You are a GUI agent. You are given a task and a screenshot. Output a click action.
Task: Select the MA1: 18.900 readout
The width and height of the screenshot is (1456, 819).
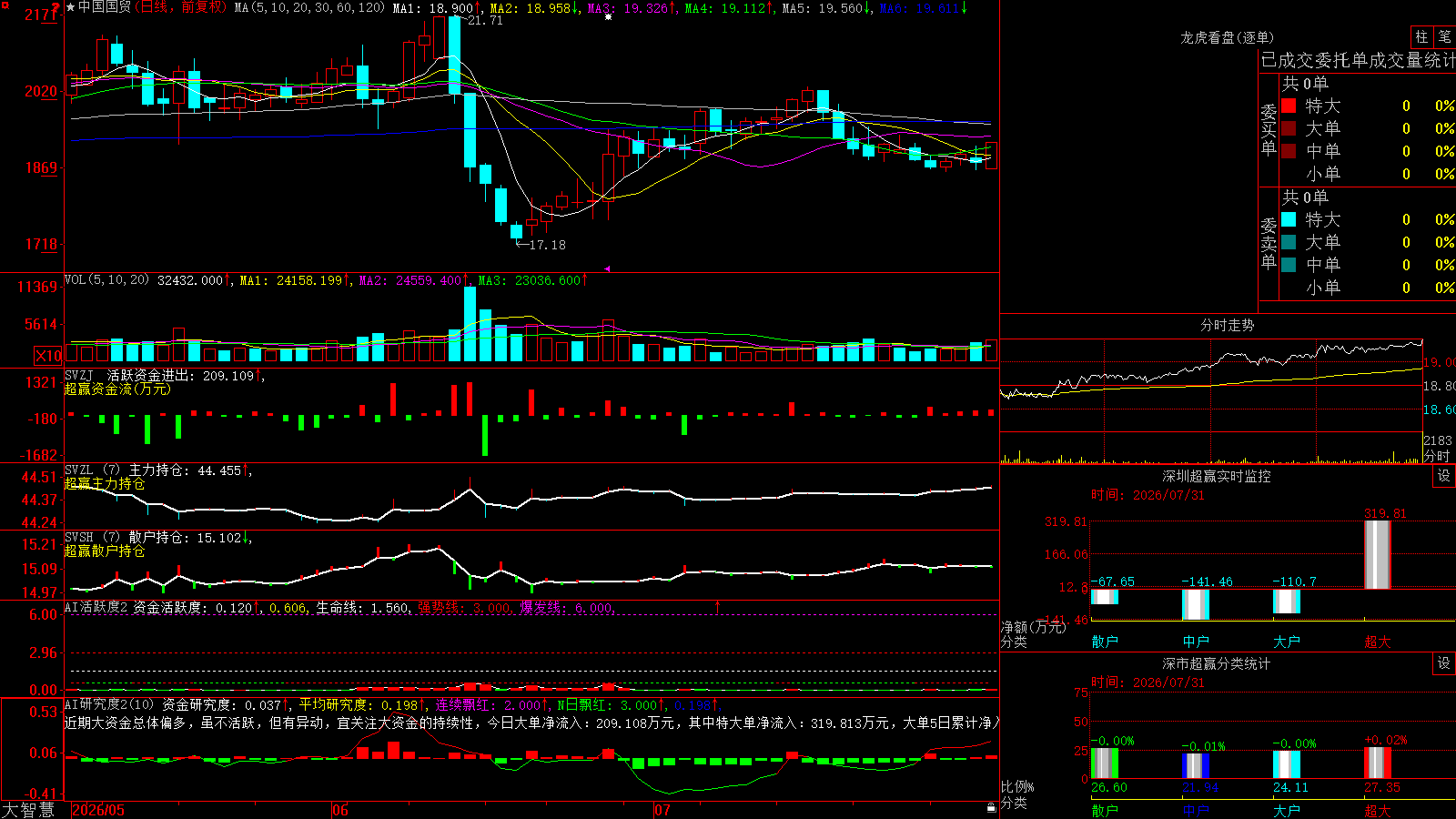433,7
